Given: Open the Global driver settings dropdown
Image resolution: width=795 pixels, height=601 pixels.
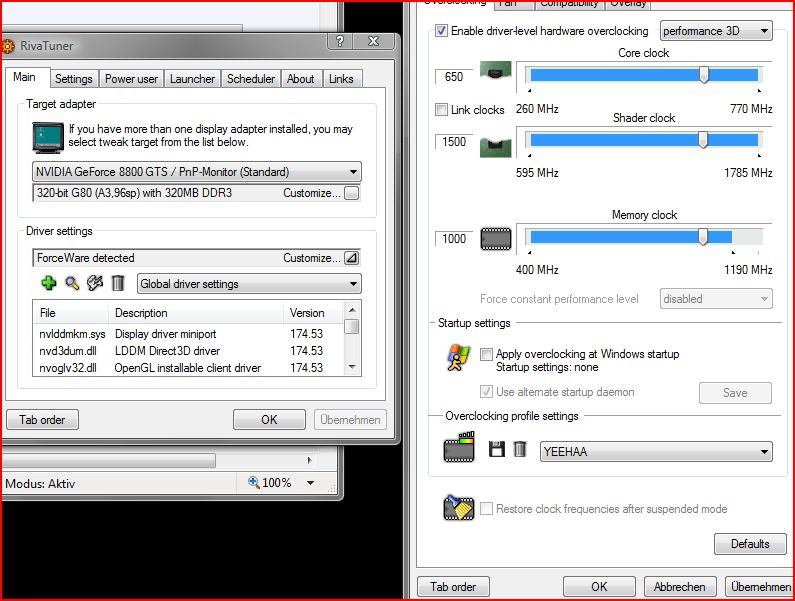Looking at the screenshot, I should 249,284.
